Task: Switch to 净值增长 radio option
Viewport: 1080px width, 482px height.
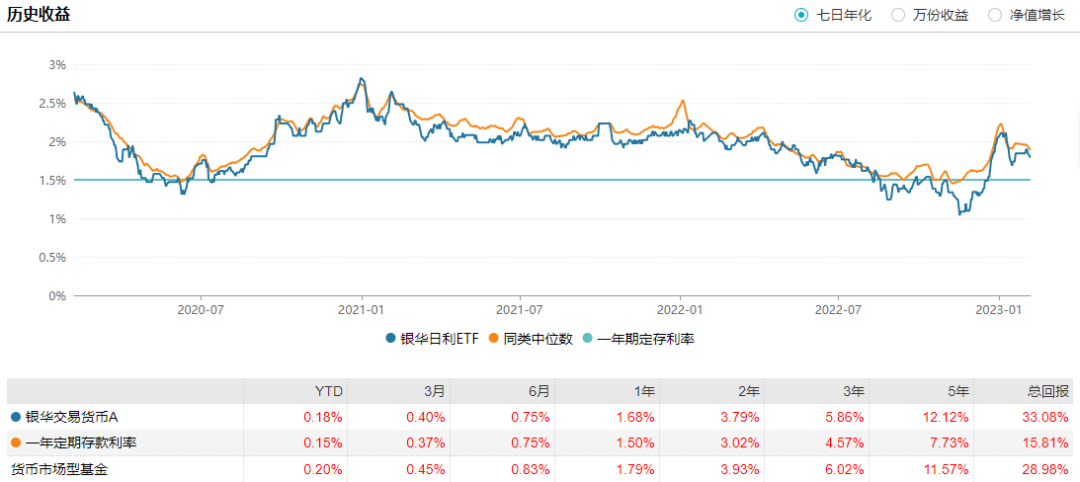Action: coord(995,15)
